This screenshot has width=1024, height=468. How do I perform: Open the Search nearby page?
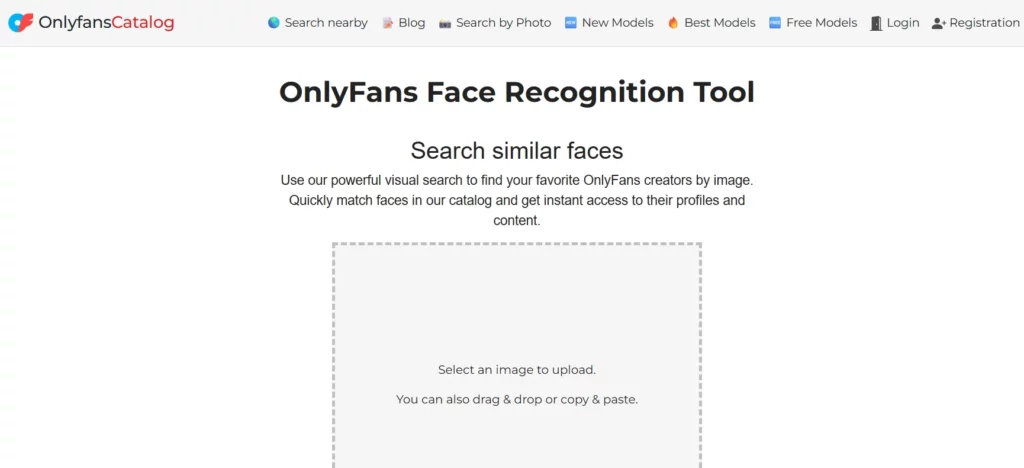click(325, 23)
